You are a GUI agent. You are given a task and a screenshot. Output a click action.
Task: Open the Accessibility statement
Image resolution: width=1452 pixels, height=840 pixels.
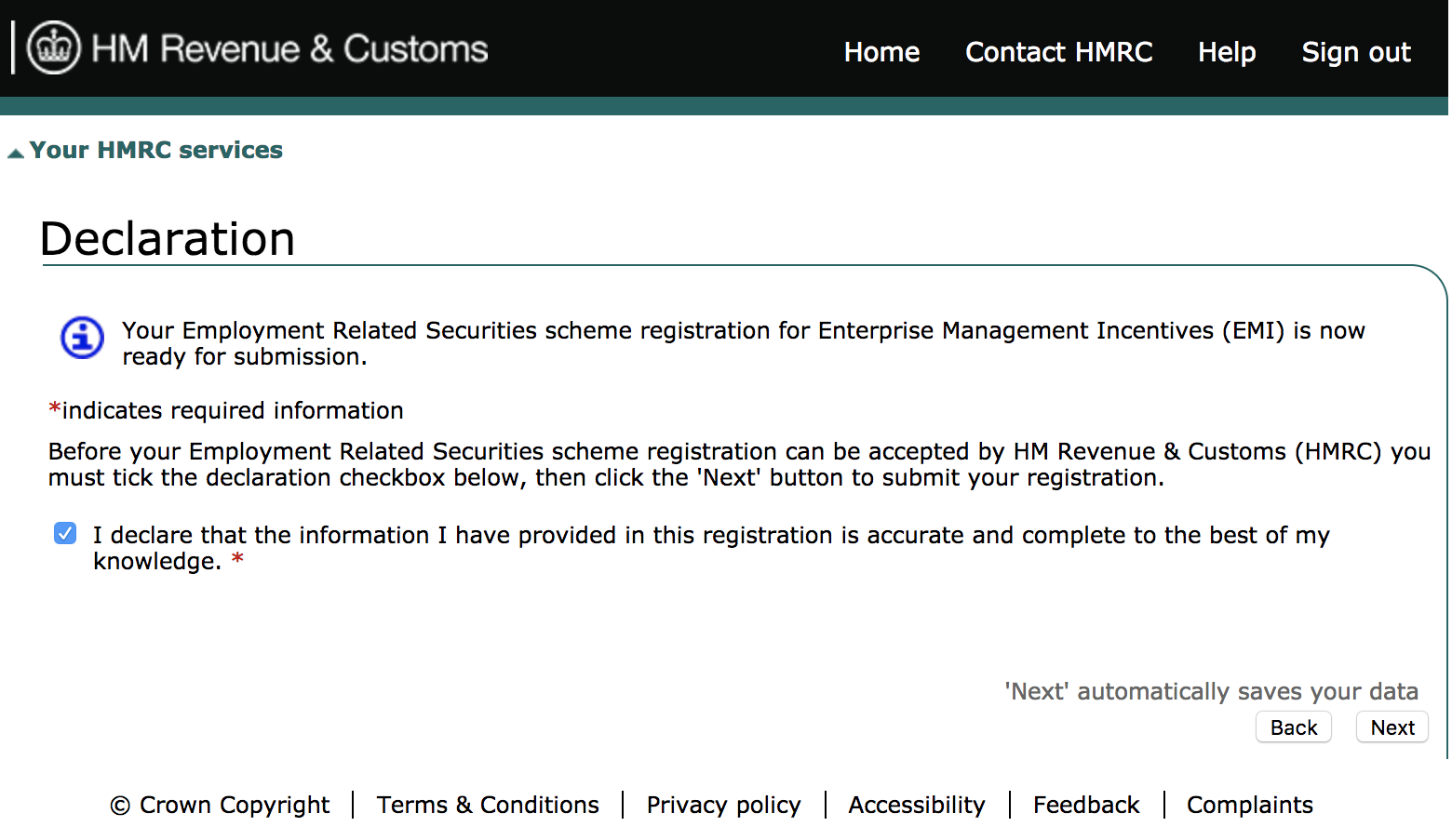[x=916, y=805]
